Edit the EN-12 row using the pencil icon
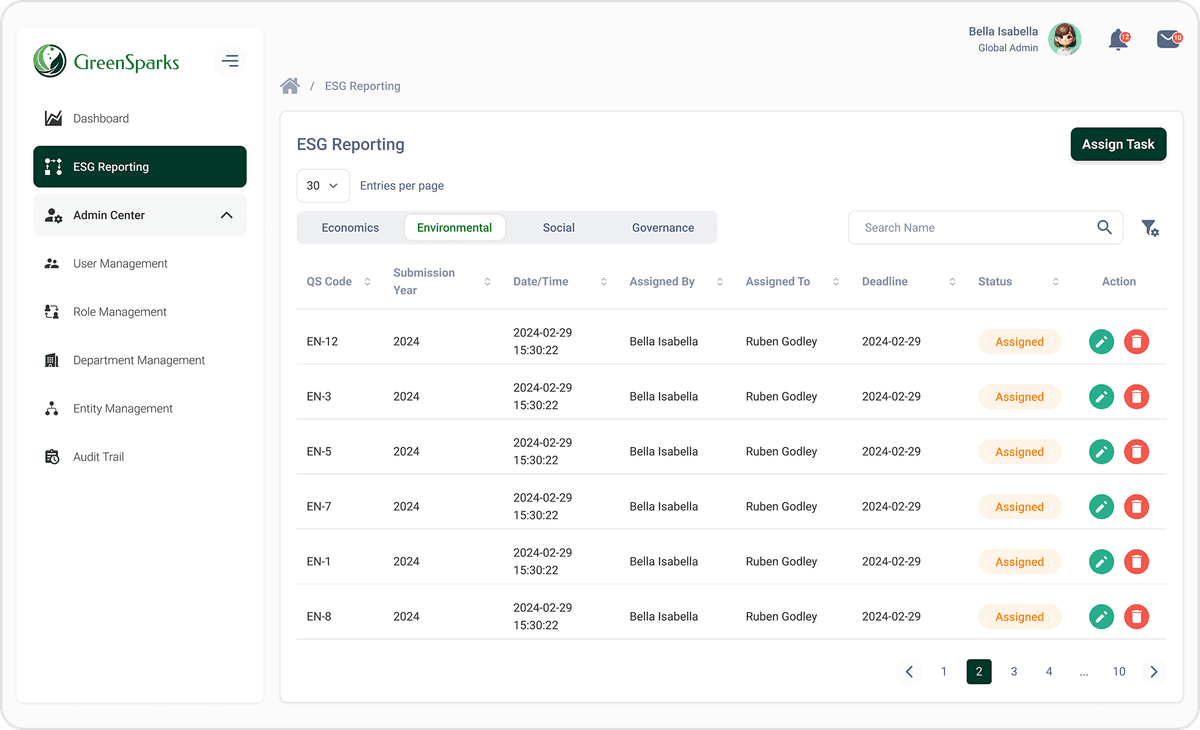Viewport: 1200px width, 730px height. pos(1101,341)
